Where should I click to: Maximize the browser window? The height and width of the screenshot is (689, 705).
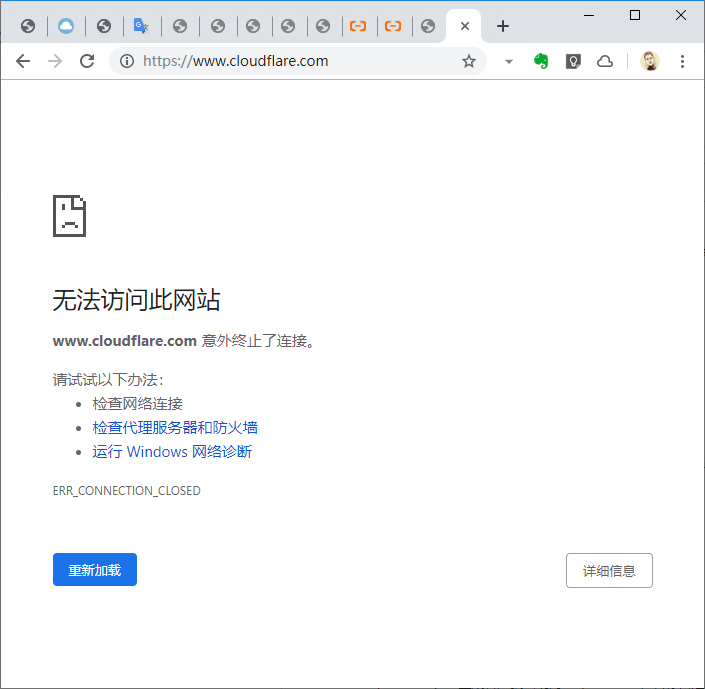pyautogui.click(x=635, y=15)
